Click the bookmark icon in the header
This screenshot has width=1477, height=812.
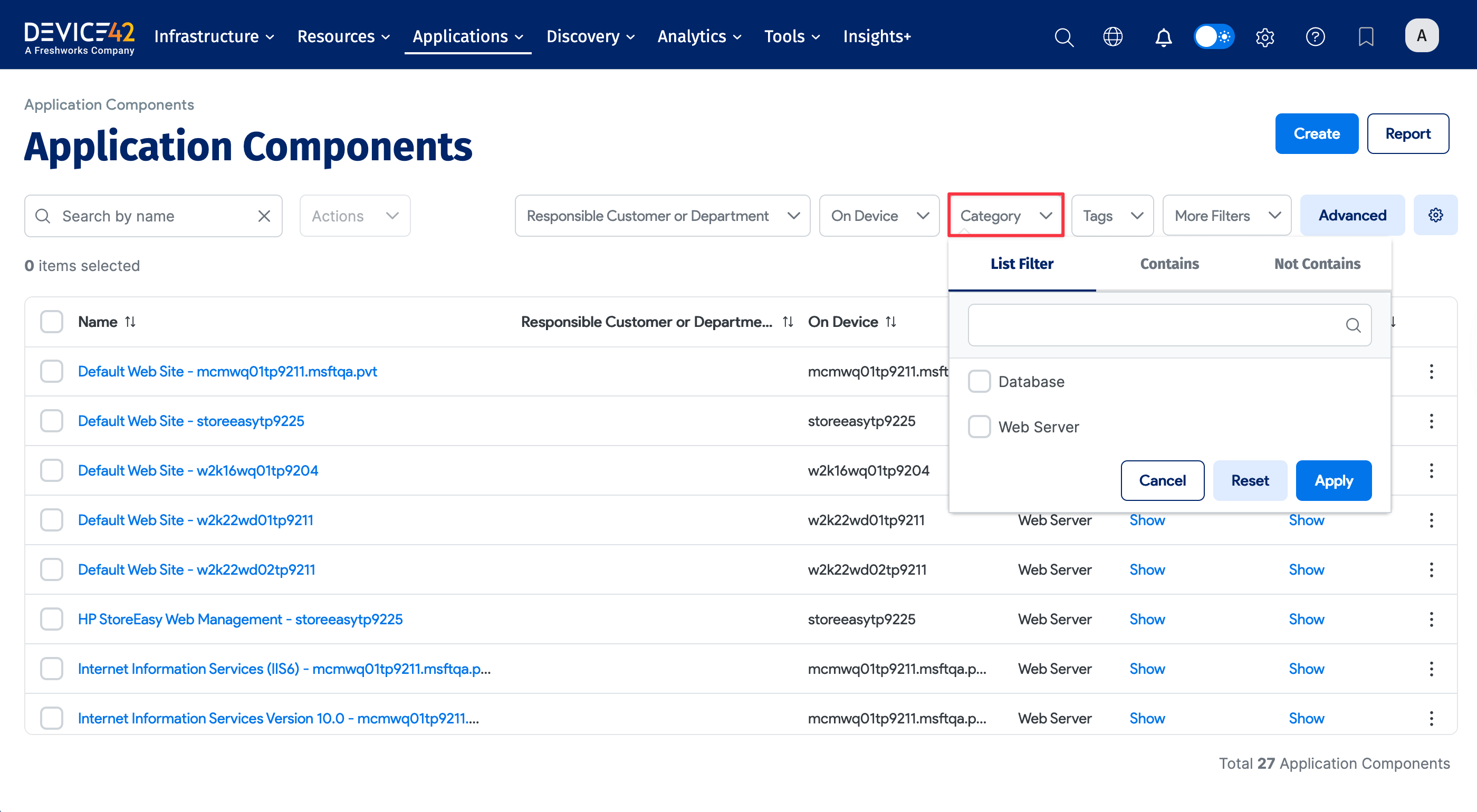pos(1366,37)
